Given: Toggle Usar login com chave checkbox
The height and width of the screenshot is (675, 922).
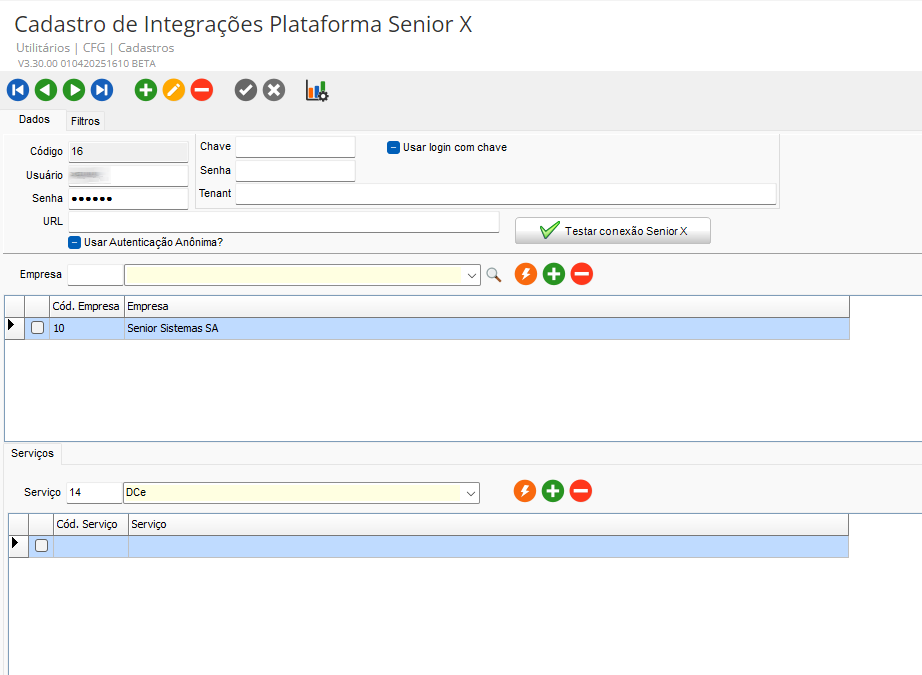Looking at the screenshot, I should click(394, 148).
